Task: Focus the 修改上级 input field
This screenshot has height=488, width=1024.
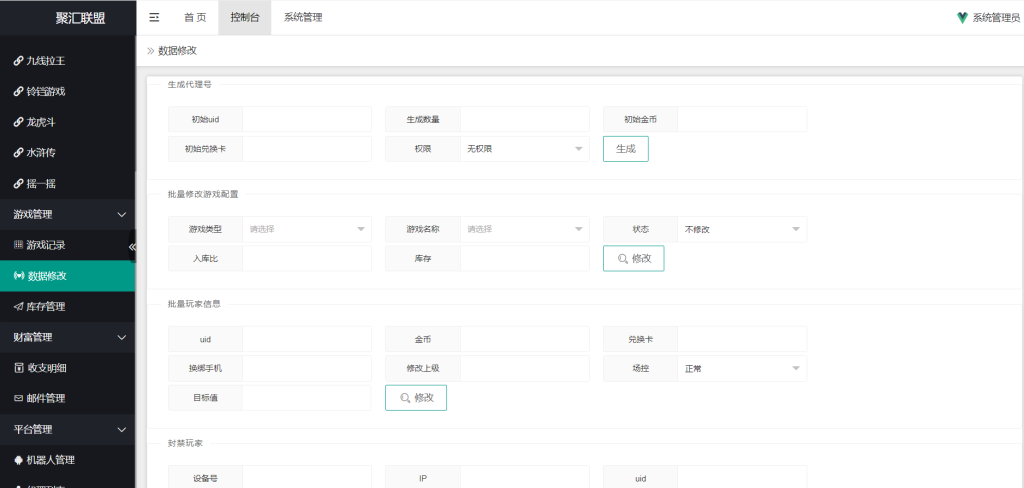Action: tap(524, 368)
